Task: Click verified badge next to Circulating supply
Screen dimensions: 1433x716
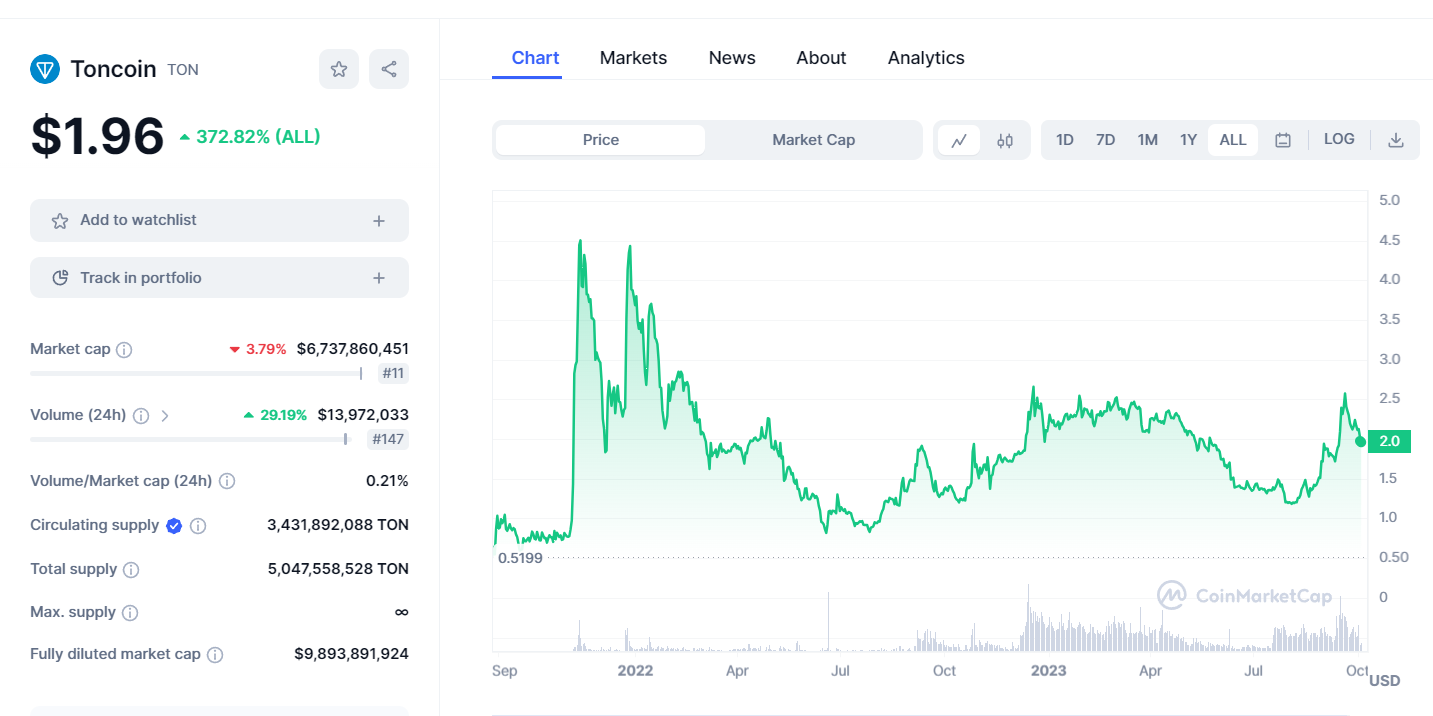Action: tap(174, 525)
